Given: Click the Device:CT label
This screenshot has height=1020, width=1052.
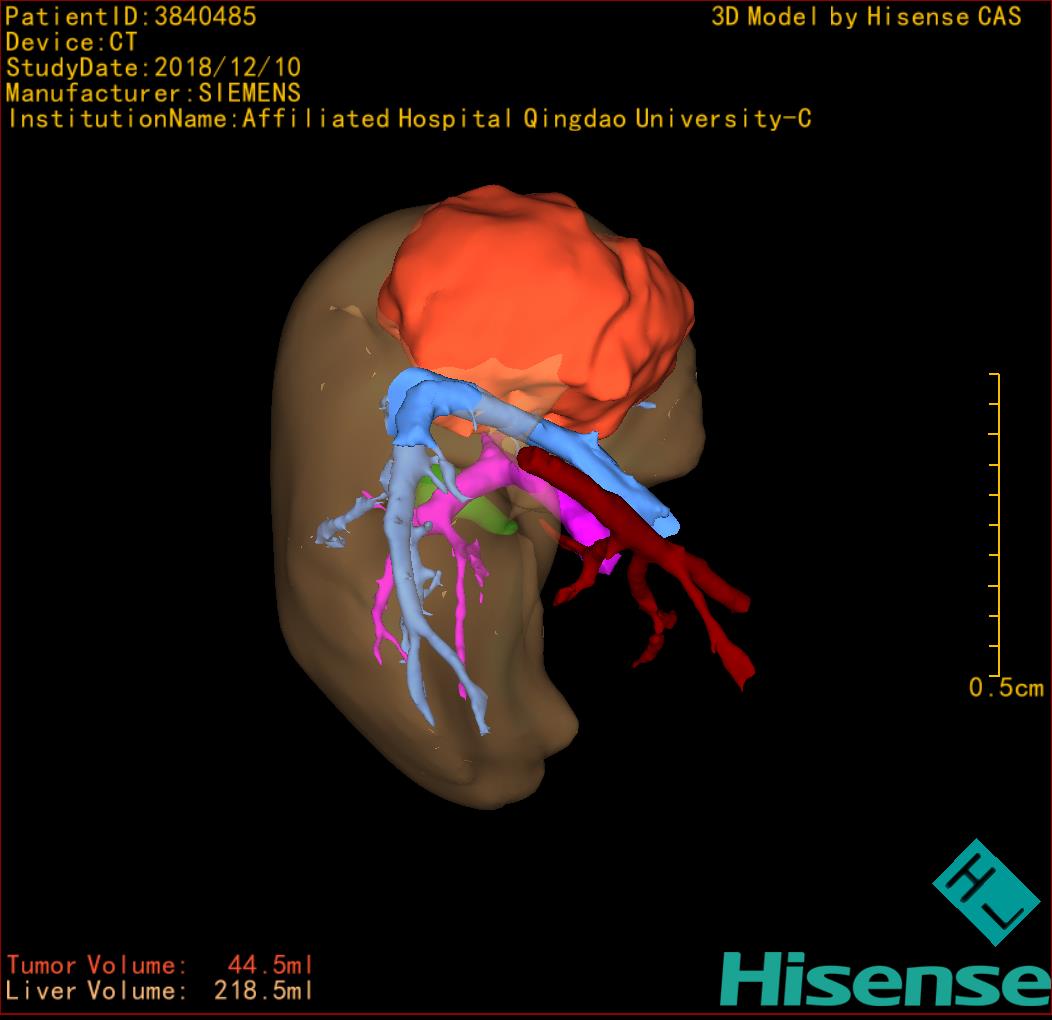Looking at the screenshot, I should tap(71, 42).
